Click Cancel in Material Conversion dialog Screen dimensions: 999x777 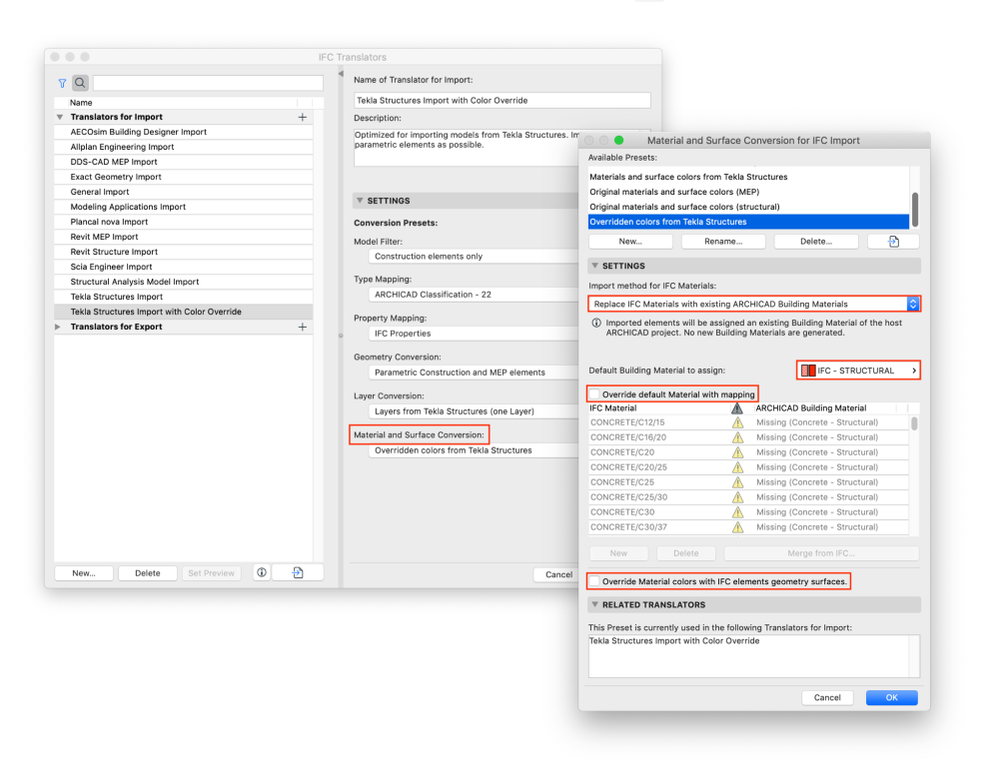(x=827, y=697)
